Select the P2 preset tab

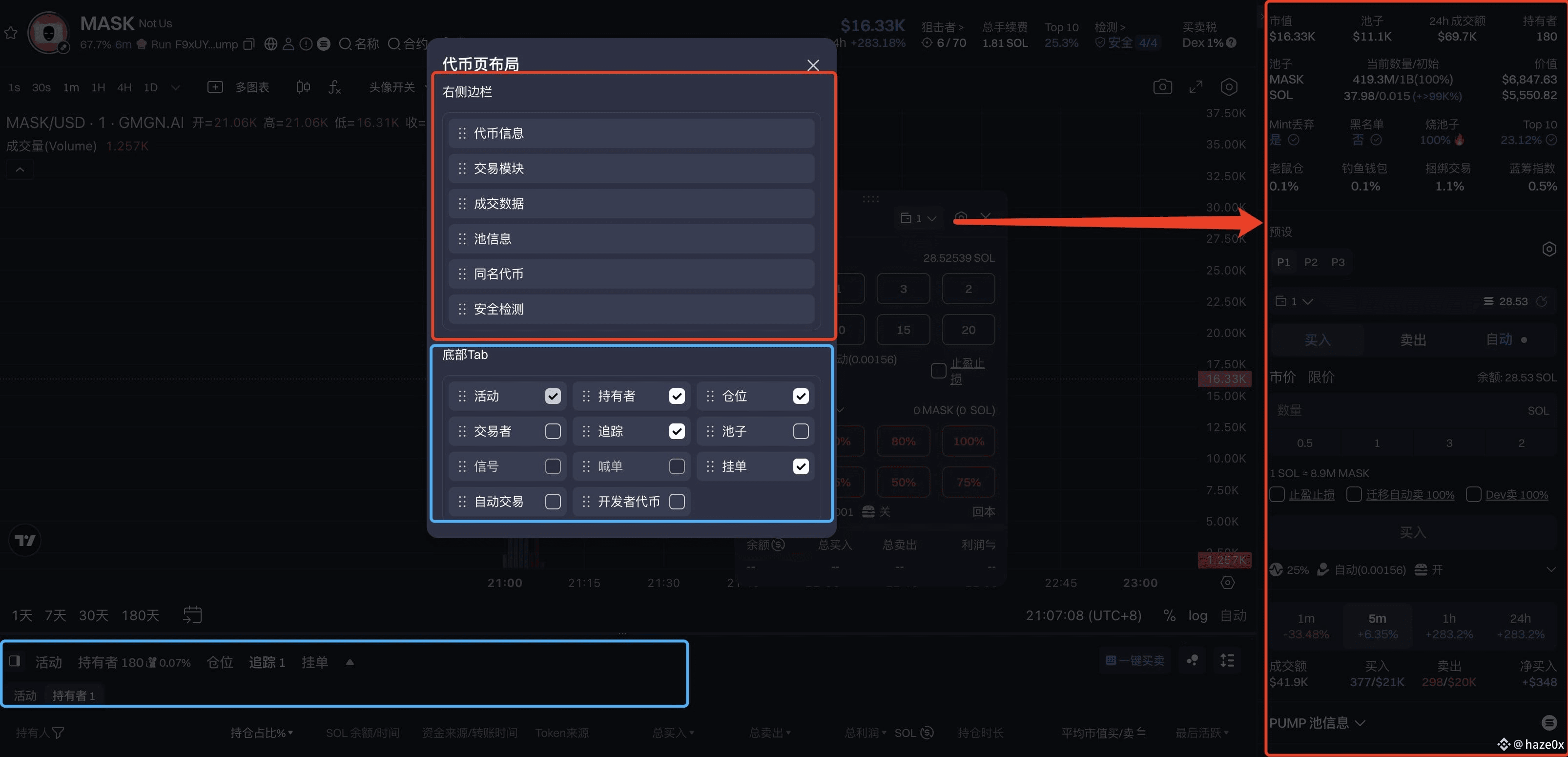[x=1311, y=262]
